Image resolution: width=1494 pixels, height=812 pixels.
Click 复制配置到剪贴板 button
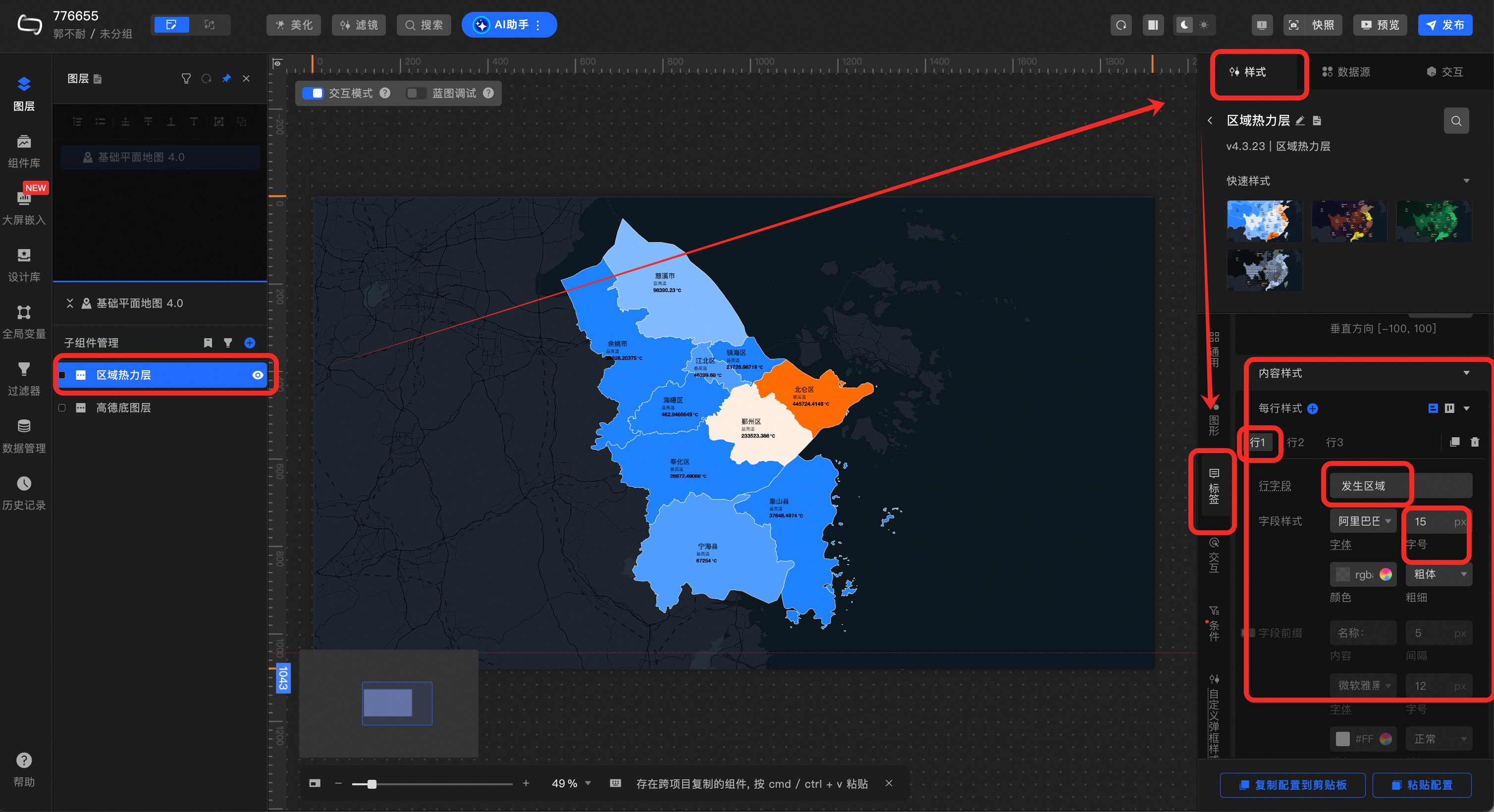click(1292, 785)
